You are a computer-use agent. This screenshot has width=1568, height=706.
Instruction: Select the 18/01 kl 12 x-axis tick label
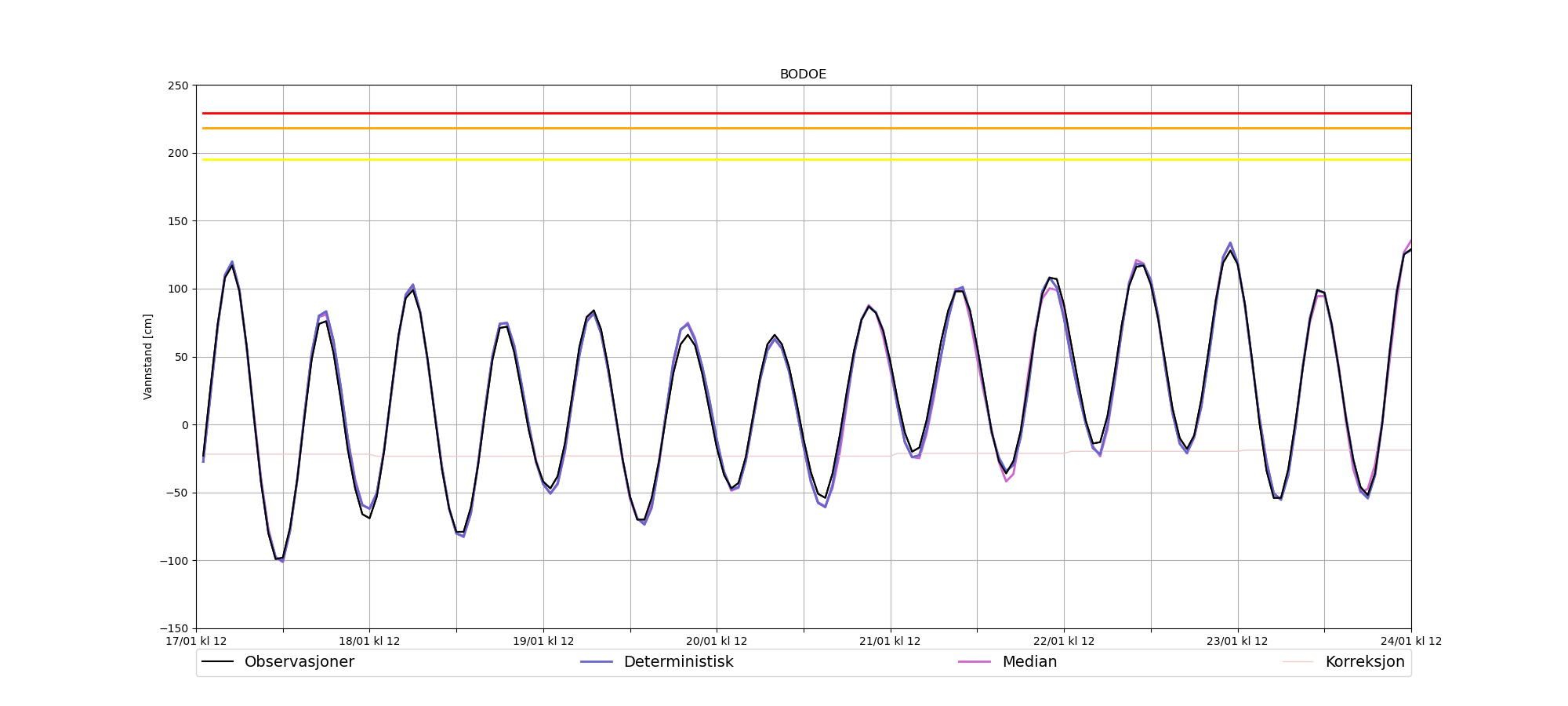[369, 642]
